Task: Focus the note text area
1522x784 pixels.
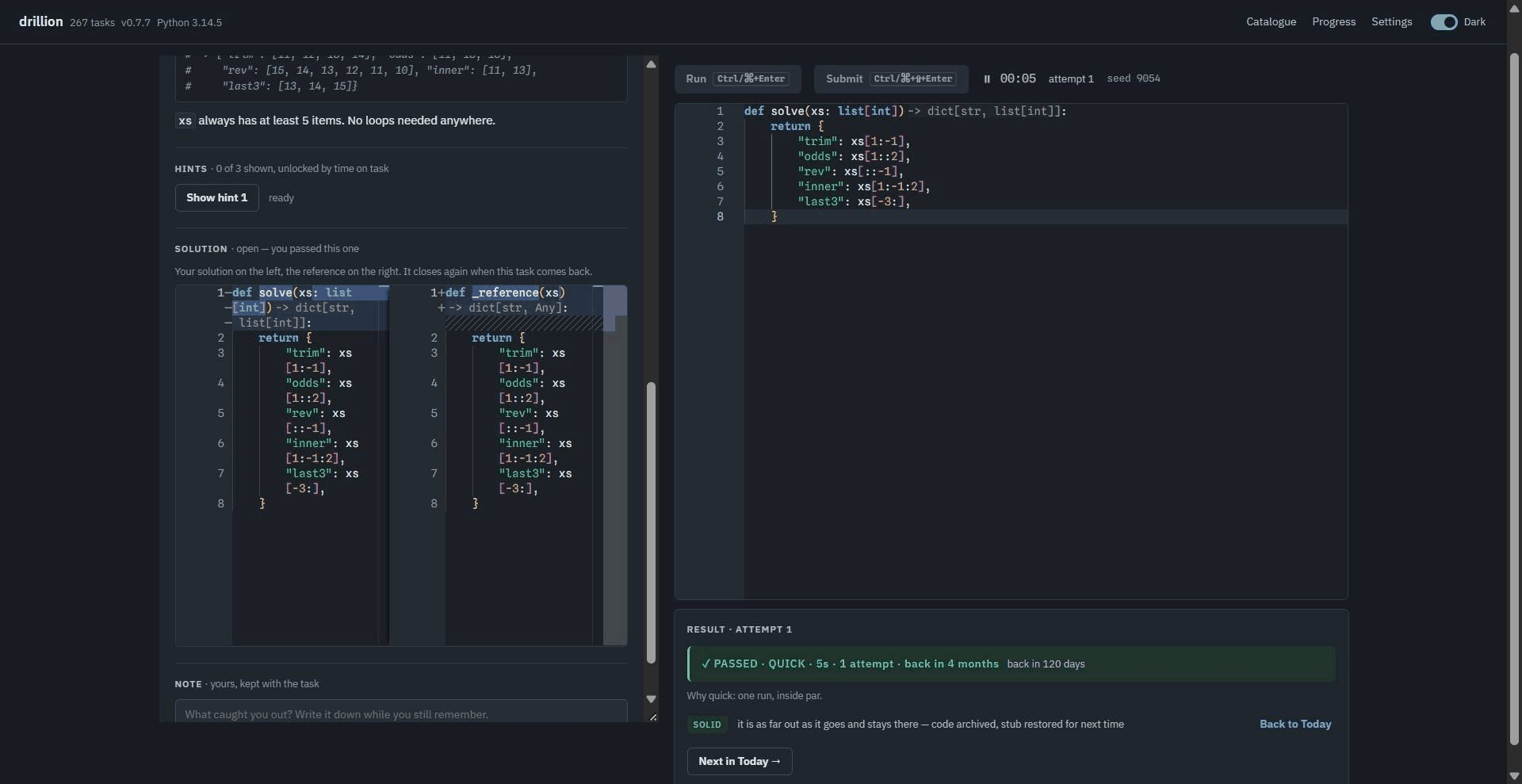Action: (401, 711)
